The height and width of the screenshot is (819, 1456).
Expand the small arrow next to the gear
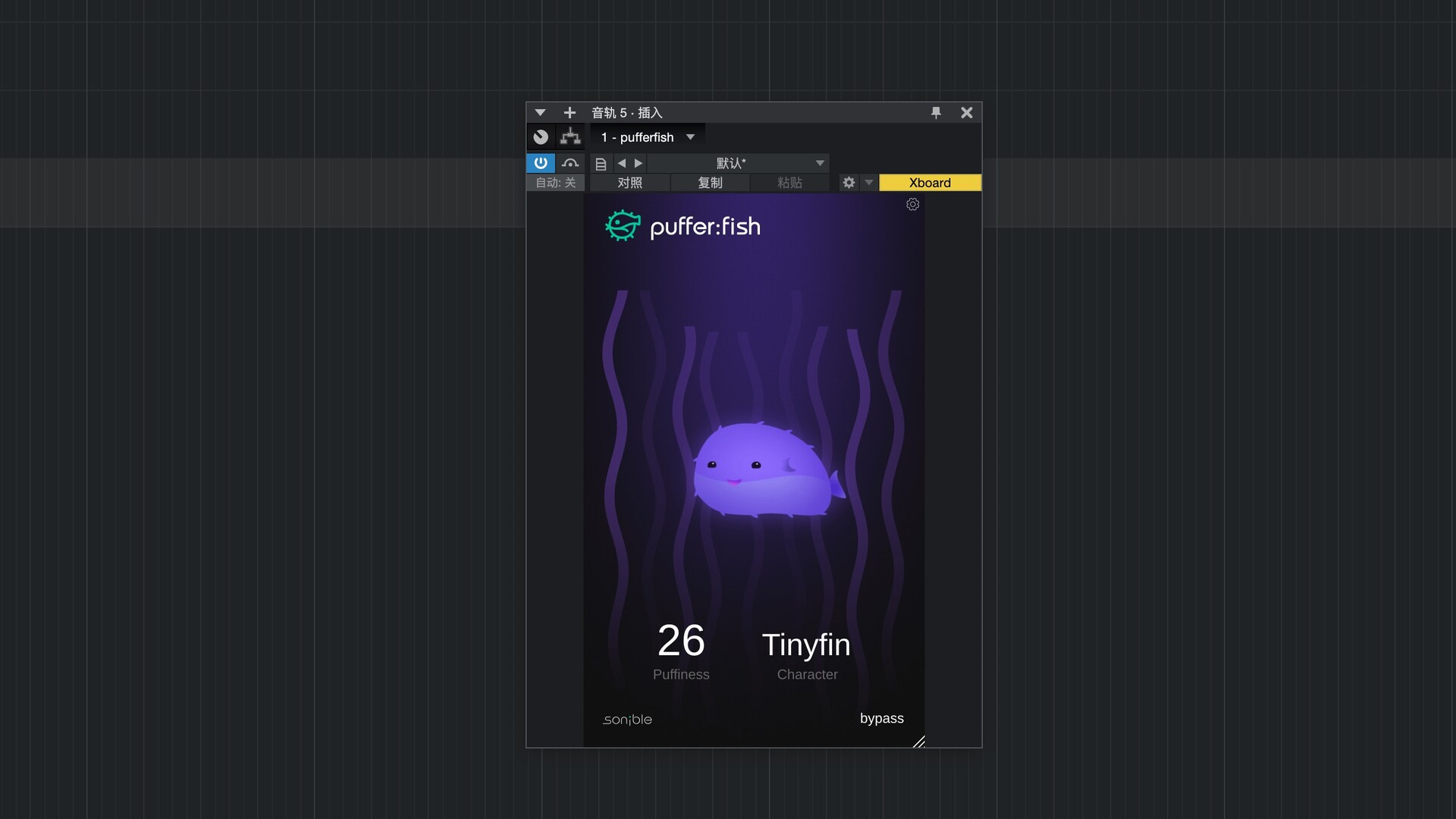coord(869,183)
